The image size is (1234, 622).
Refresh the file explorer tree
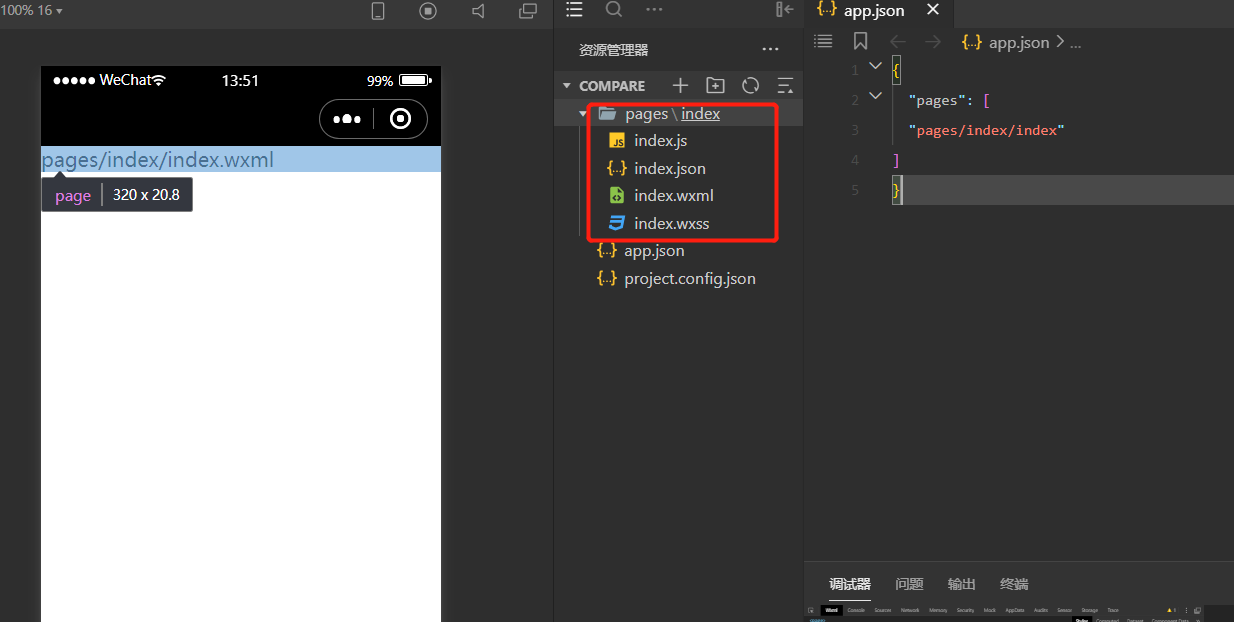tap(750, 86)
